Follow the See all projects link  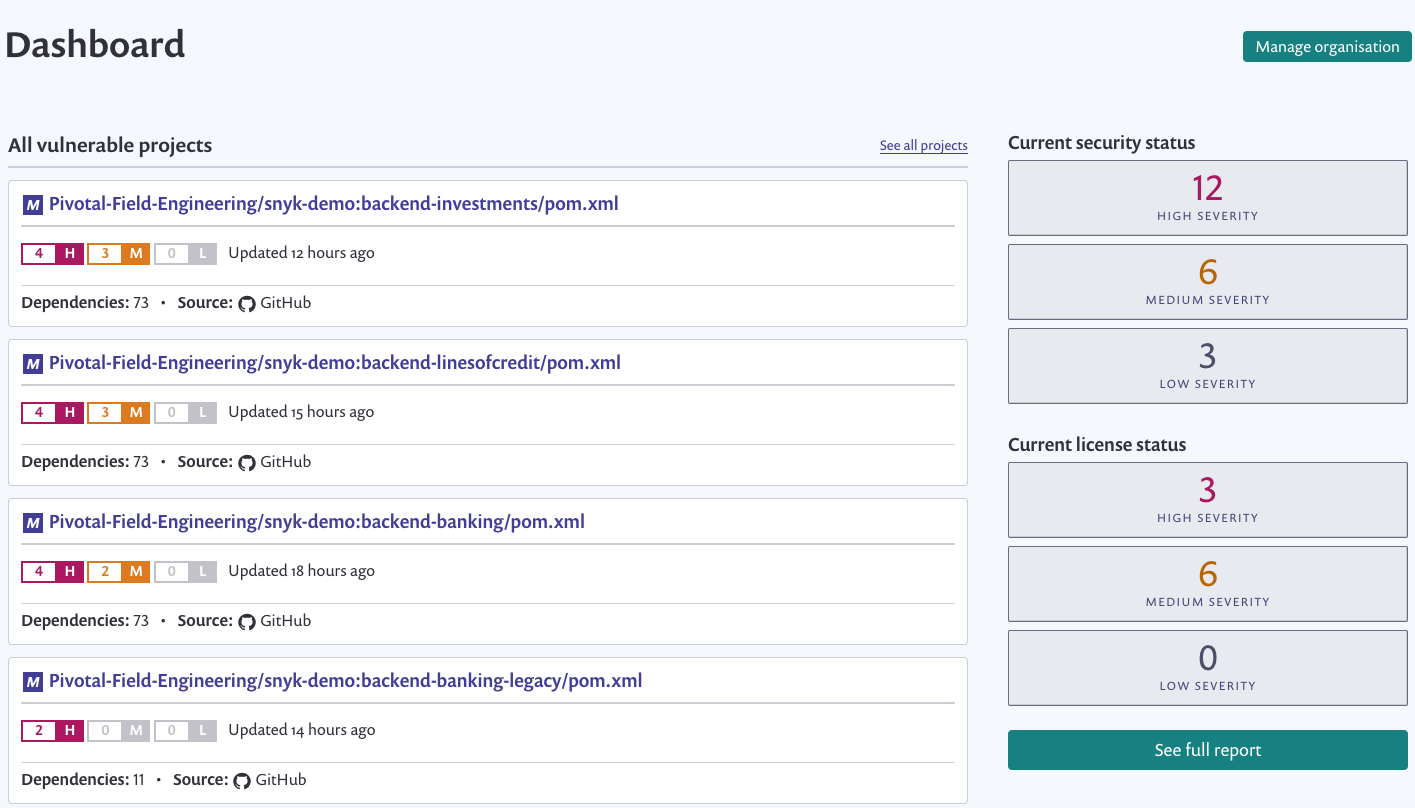pos(924,146)
